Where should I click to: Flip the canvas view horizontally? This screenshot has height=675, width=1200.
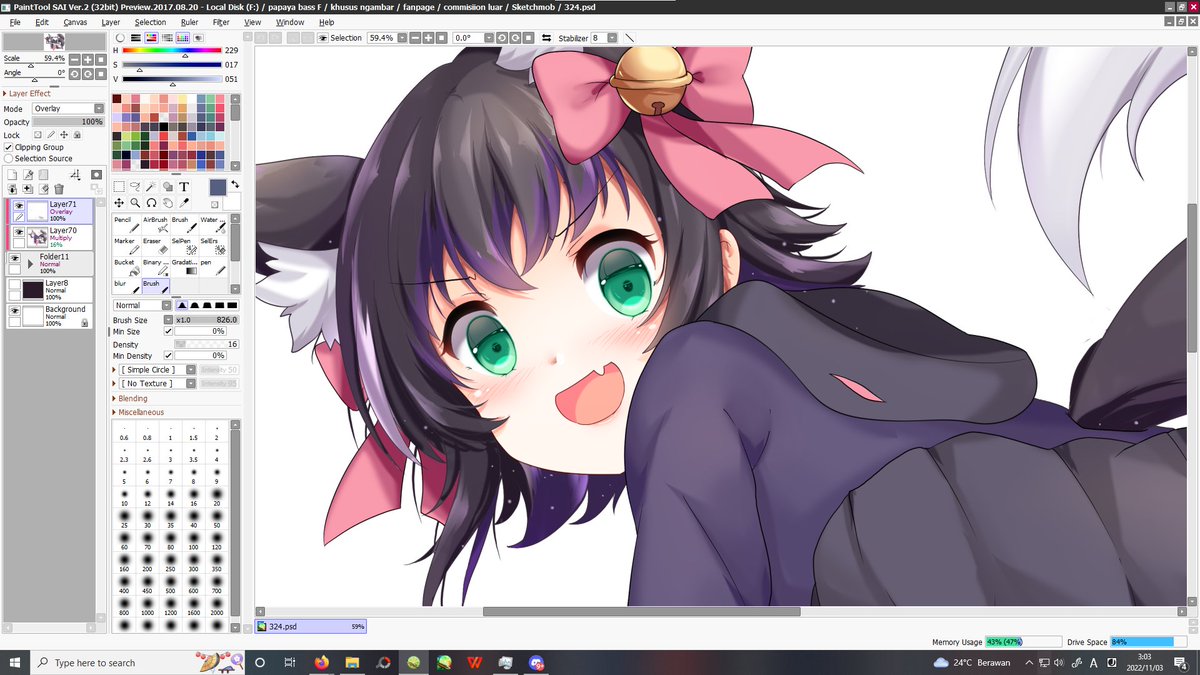coord(546,38)
